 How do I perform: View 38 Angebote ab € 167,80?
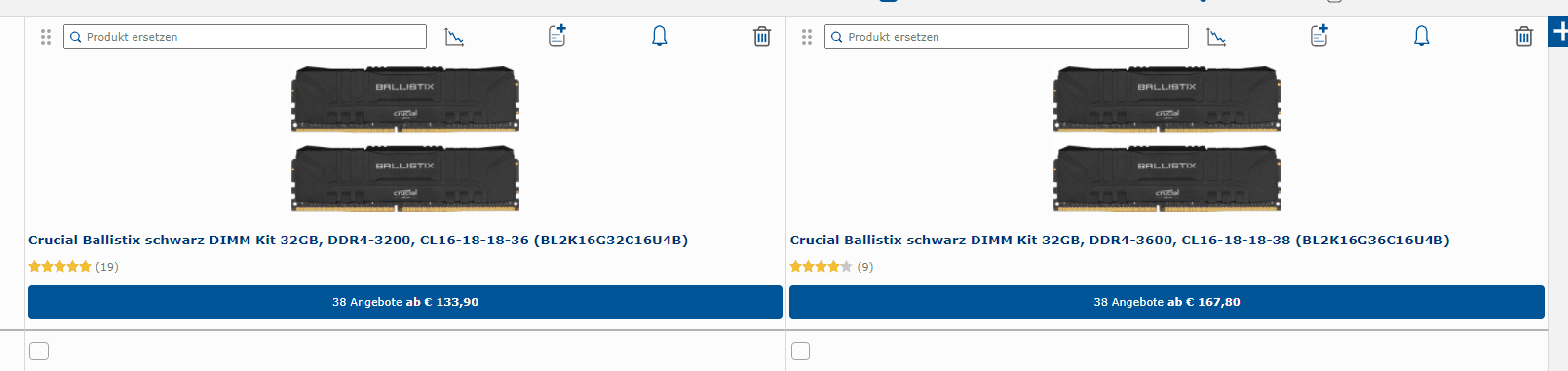1166,302
